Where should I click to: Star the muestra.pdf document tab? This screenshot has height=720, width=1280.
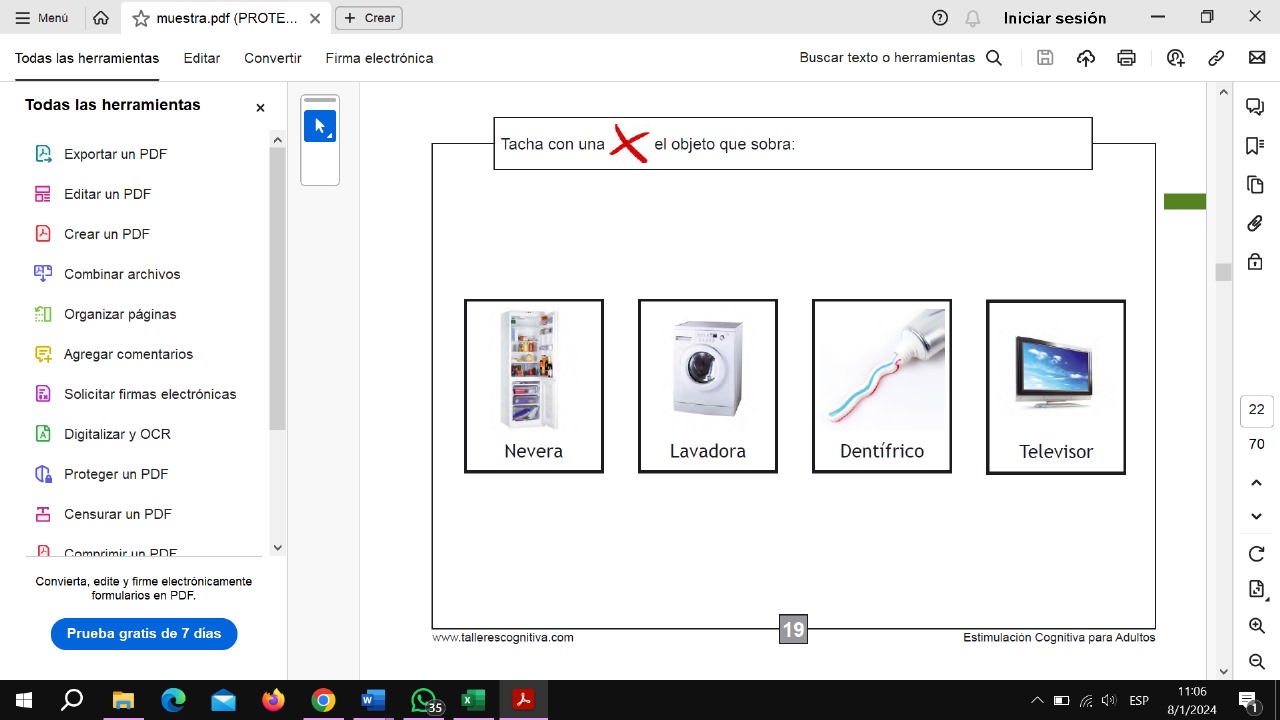point(141,18)
